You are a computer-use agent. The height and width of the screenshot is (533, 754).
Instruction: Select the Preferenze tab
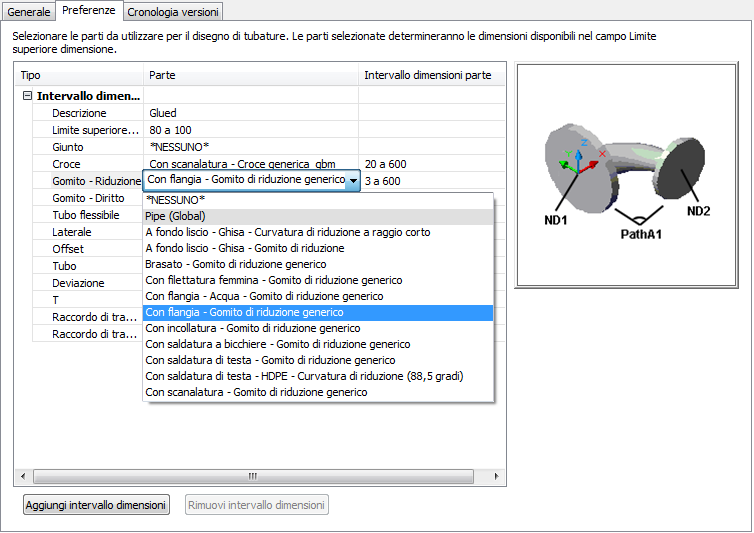coord(88,10)
